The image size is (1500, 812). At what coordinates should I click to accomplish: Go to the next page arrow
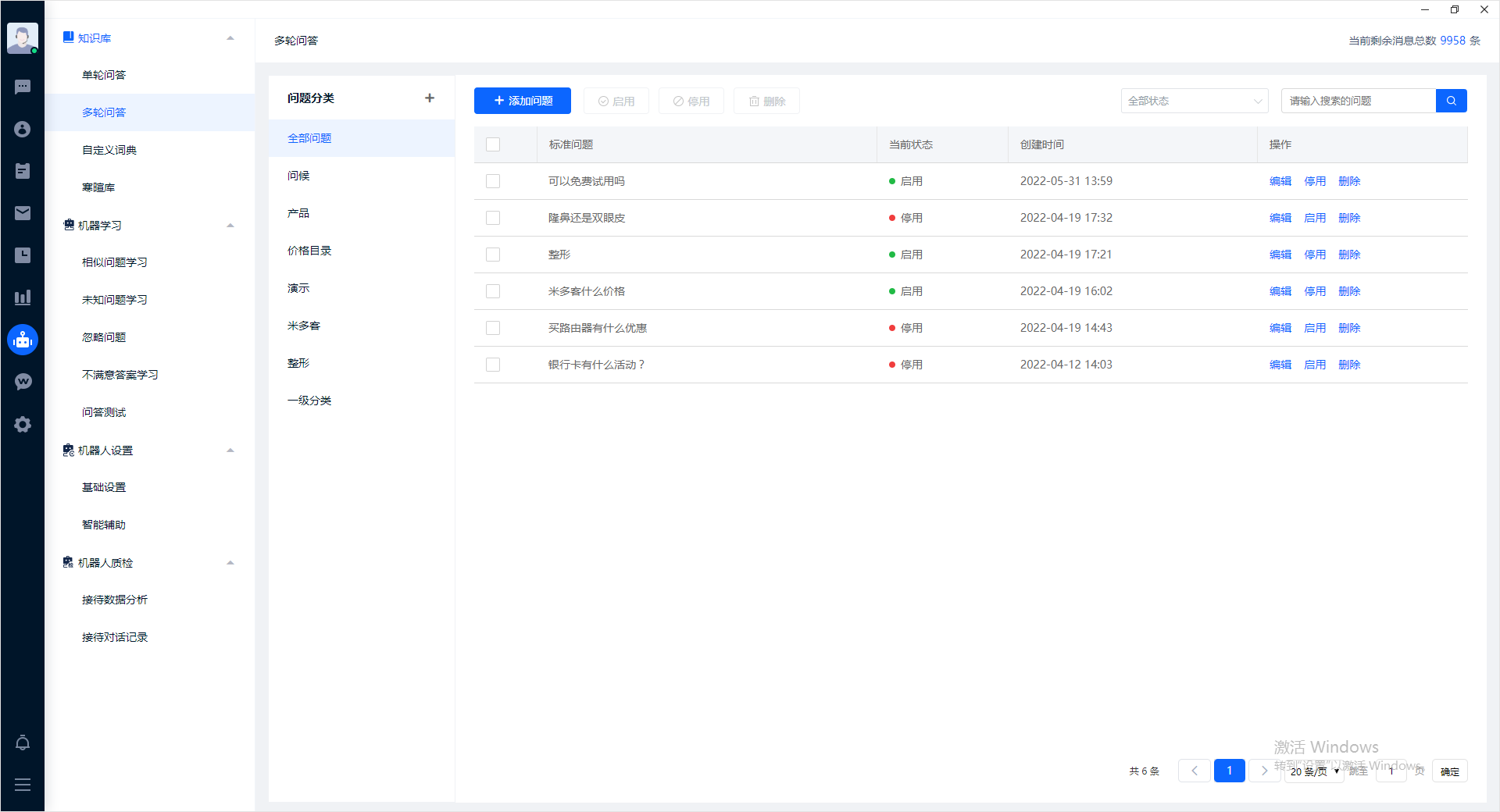[1264, 771]
